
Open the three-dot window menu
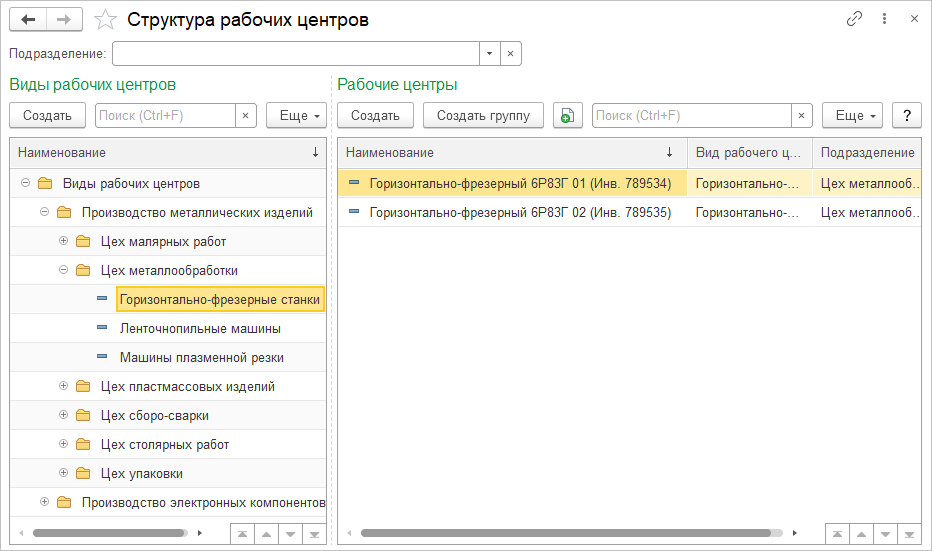tap(884, 19)
